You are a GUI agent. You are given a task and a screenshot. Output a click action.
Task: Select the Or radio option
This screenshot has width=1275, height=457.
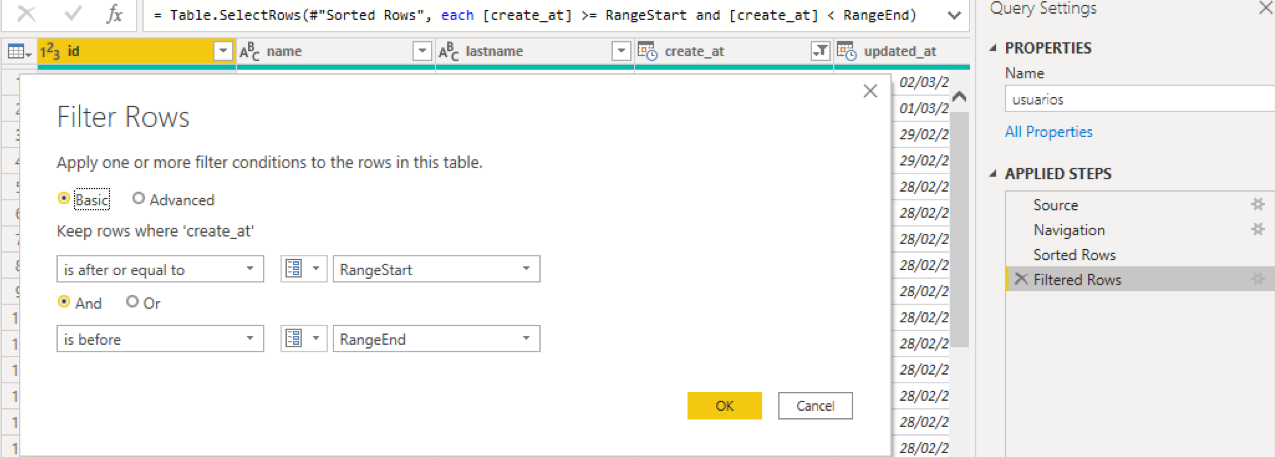click(132, 302)
